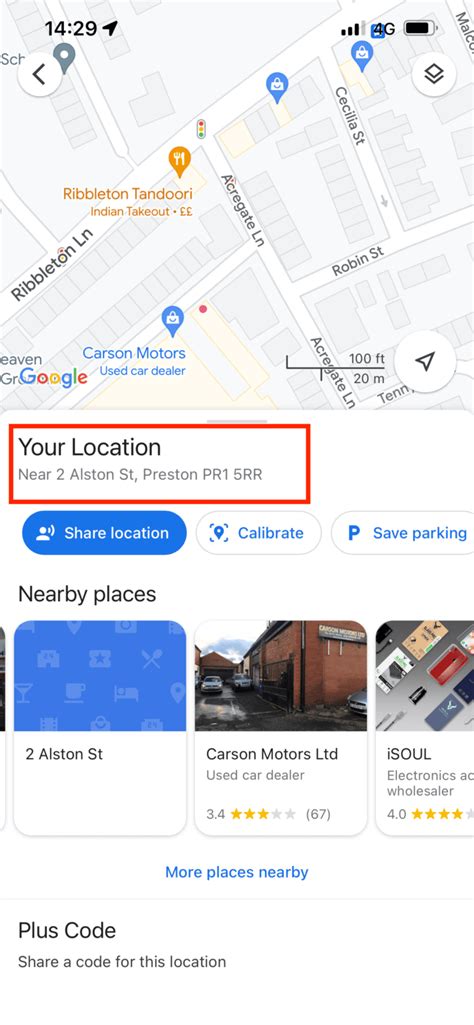Open the Carson Motors Ltd card
The height and width of the screenshot is (1025, 474).
point(281,728)
